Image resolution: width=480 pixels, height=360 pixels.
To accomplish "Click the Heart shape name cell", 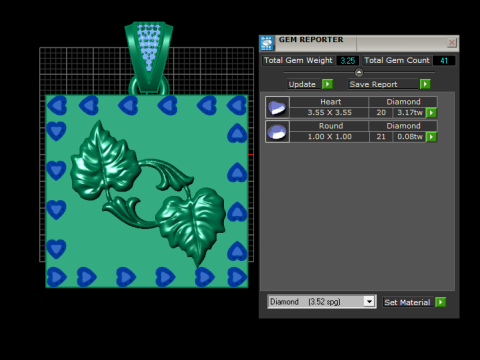I will (329, 102).
